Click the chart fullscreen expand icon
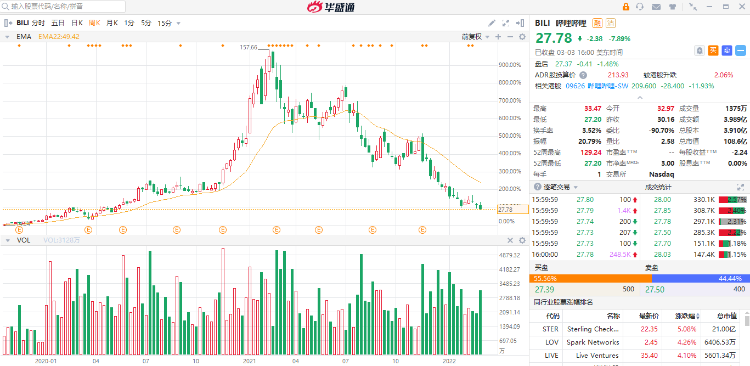 (506, 22)
